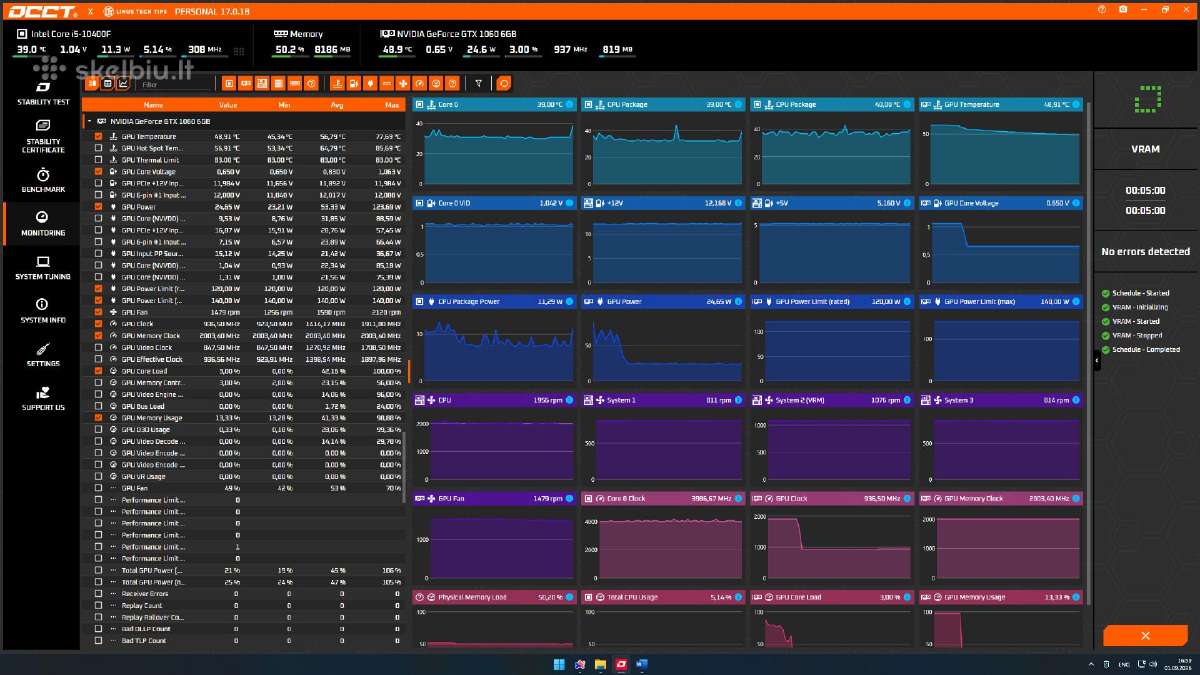Click the 'No errors detected' status text
This screenshot has width=1200, height=675.
[x=1145, y=251]
